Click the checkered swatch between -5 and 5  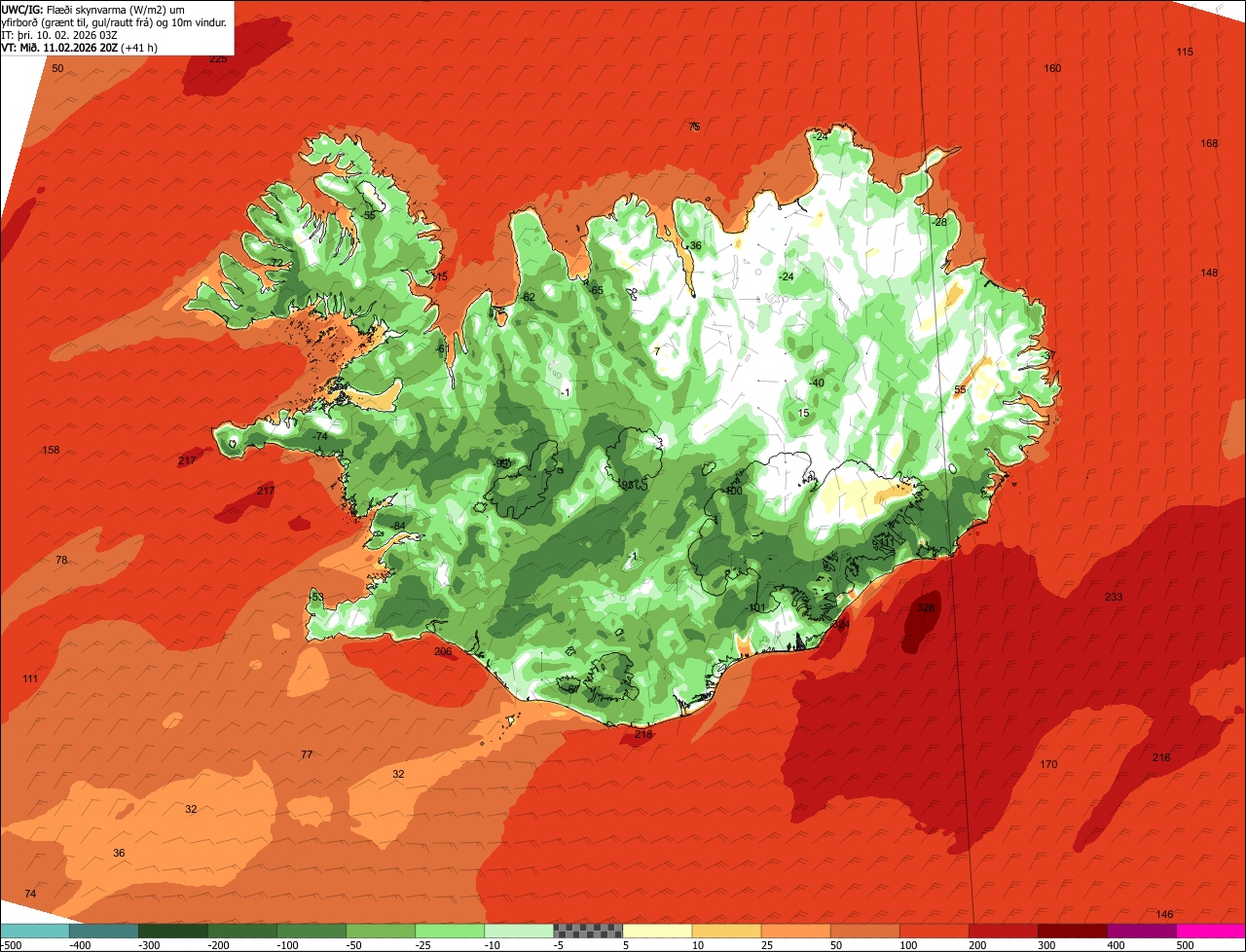coord(587,930)
